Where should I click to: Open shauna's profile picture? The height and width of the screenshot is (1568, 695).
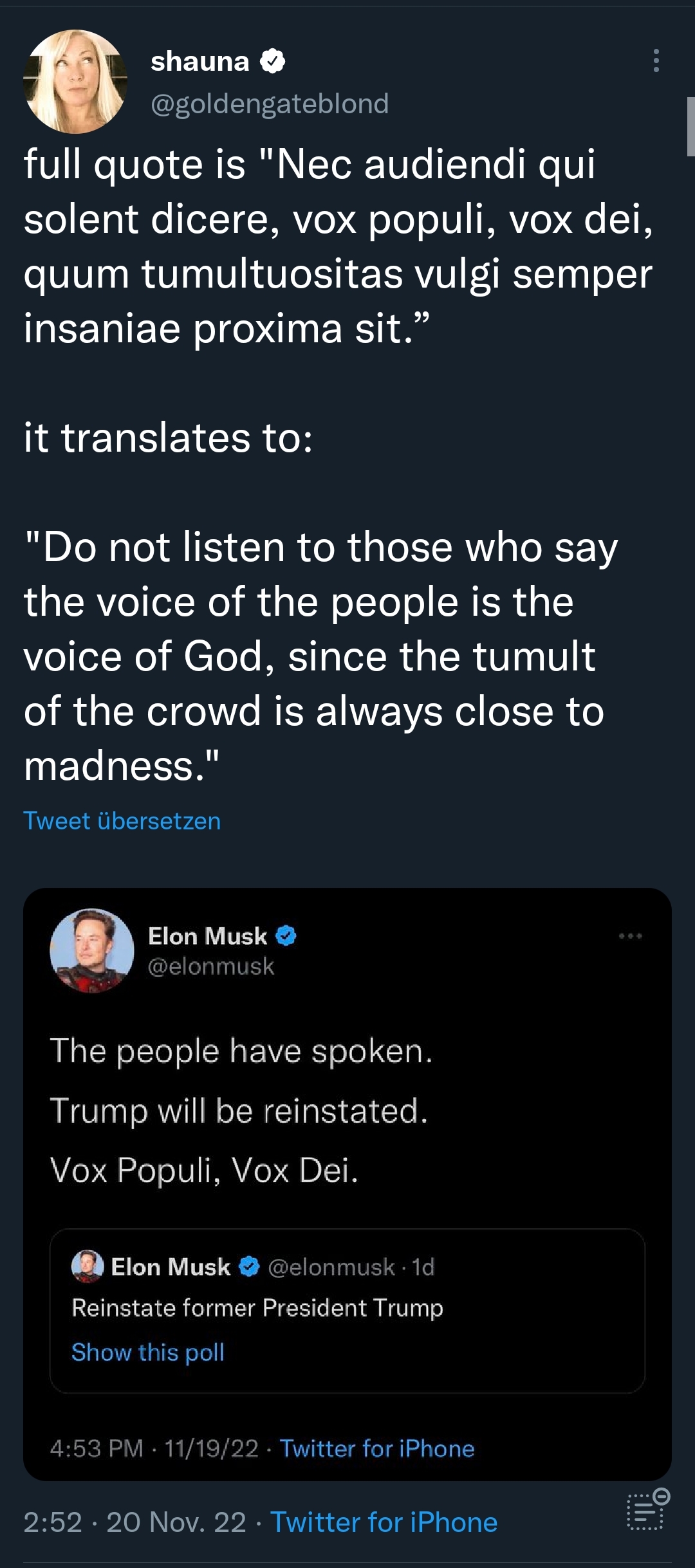pyautogui.click(x=75, y=82)
